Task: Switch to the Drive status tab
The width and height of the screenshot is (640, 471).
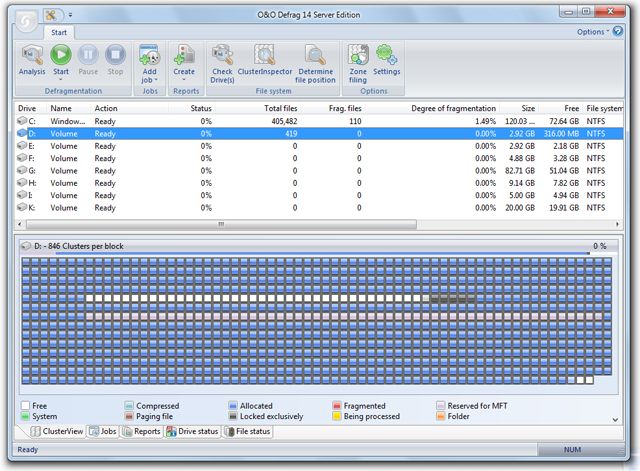Action: [x=192, y=431]
